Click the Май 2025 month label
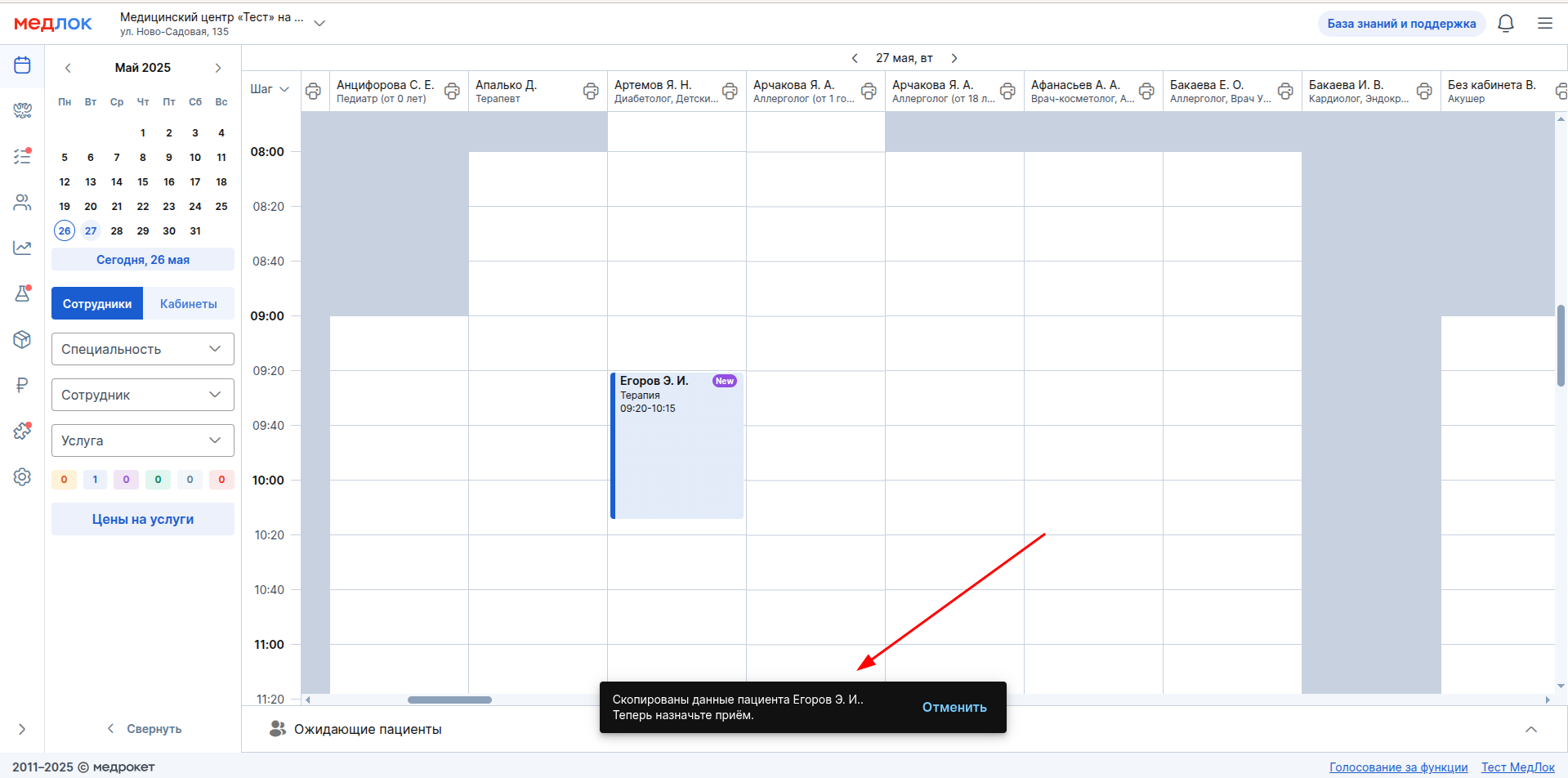 point(143,68)
